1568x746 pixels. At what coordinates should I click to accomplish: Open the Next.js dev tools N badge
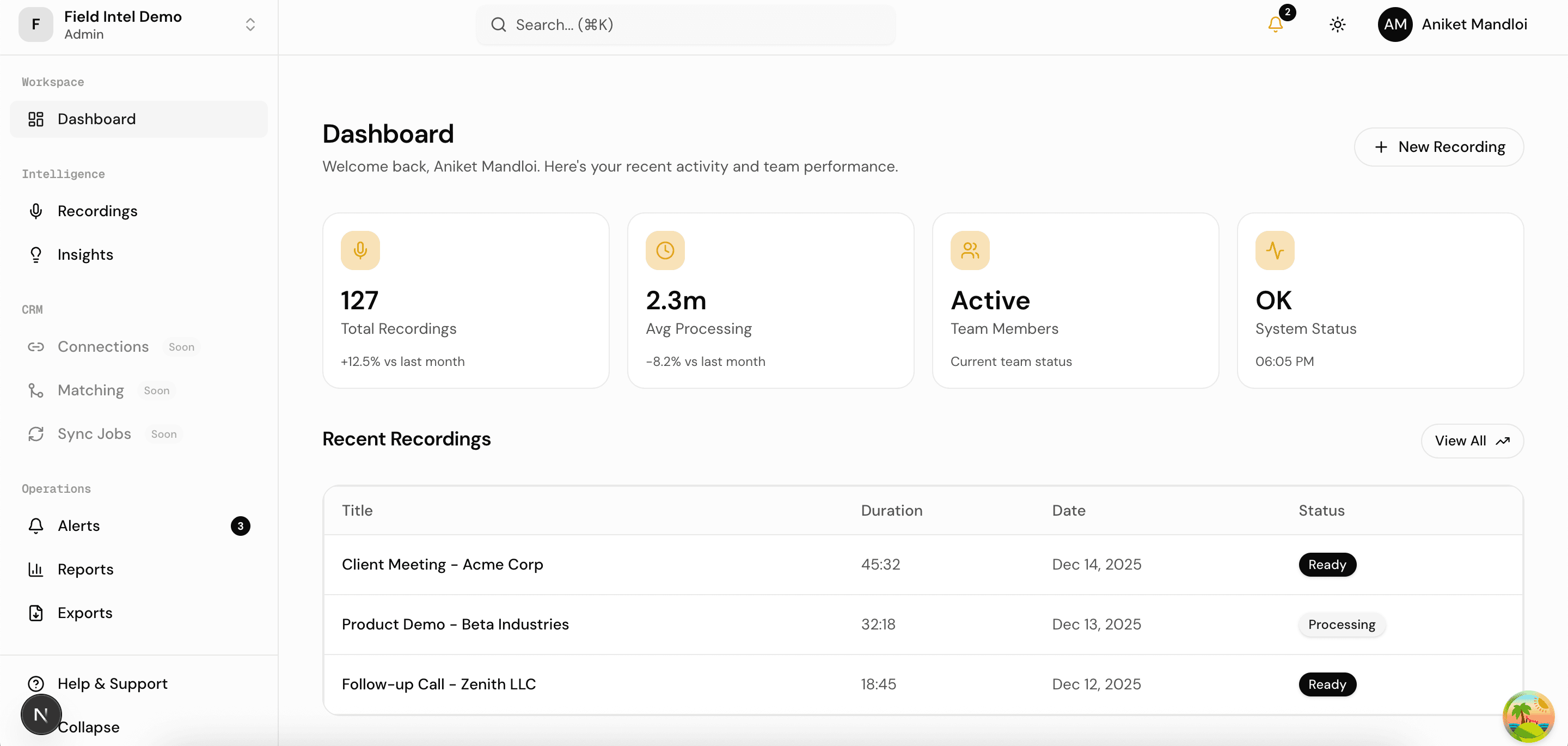point(41,714)
